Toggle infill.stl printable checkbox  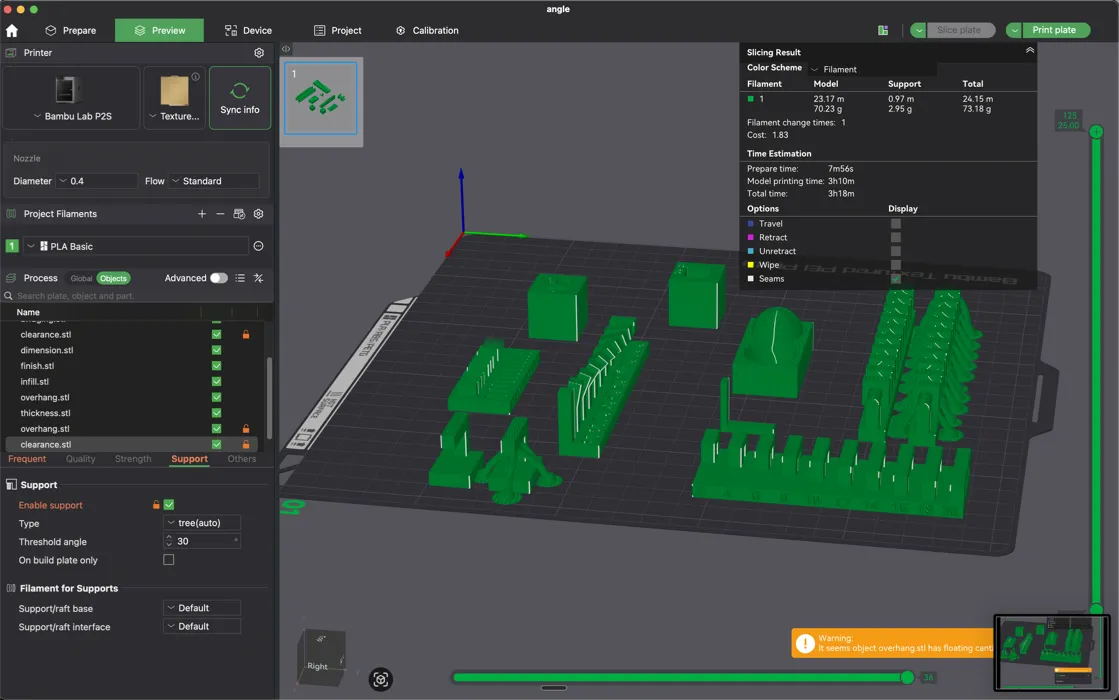pos(216,381)
